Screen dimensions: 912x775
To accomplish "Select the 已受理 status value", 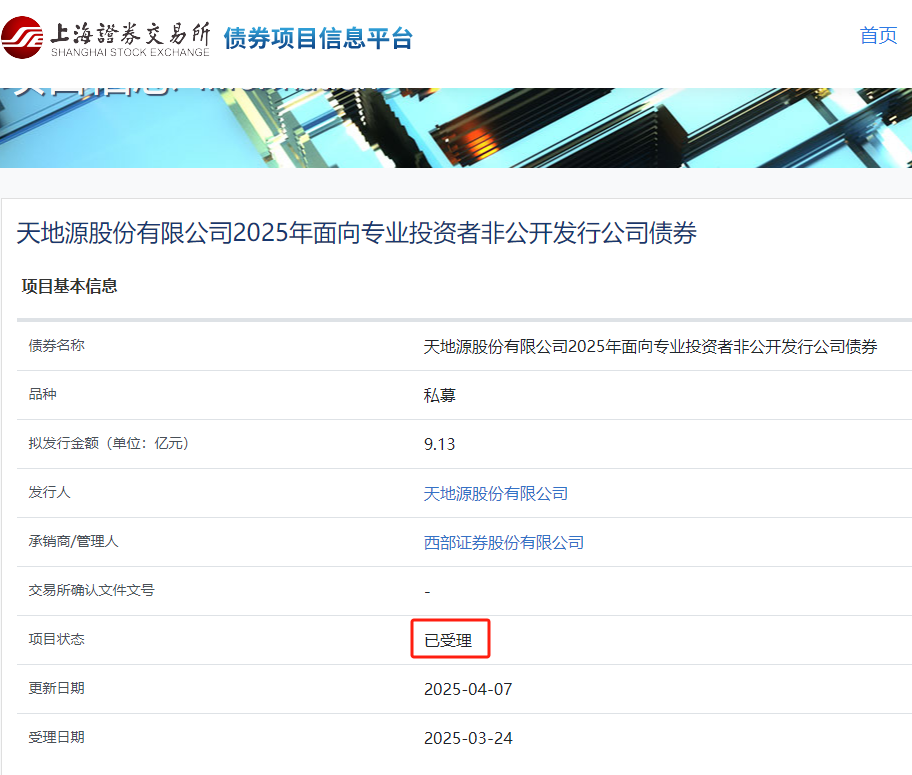I will click(448, 641).
